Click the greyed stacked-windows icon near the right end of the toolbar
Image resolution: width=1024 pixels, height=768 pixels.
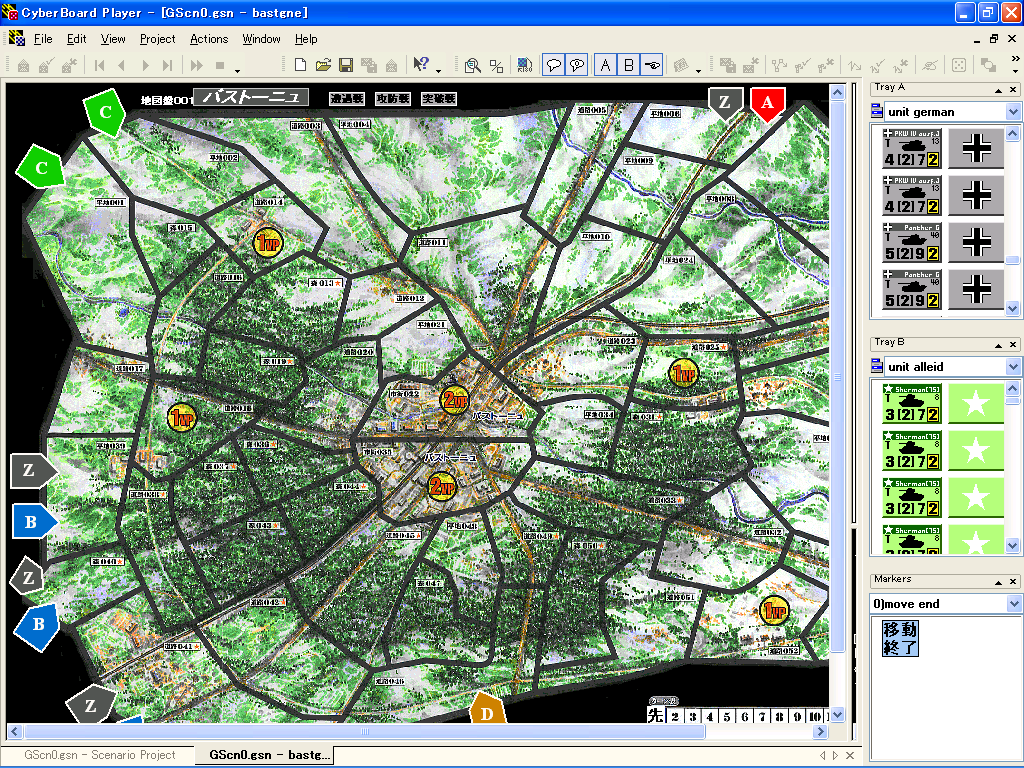pos(988,65)
